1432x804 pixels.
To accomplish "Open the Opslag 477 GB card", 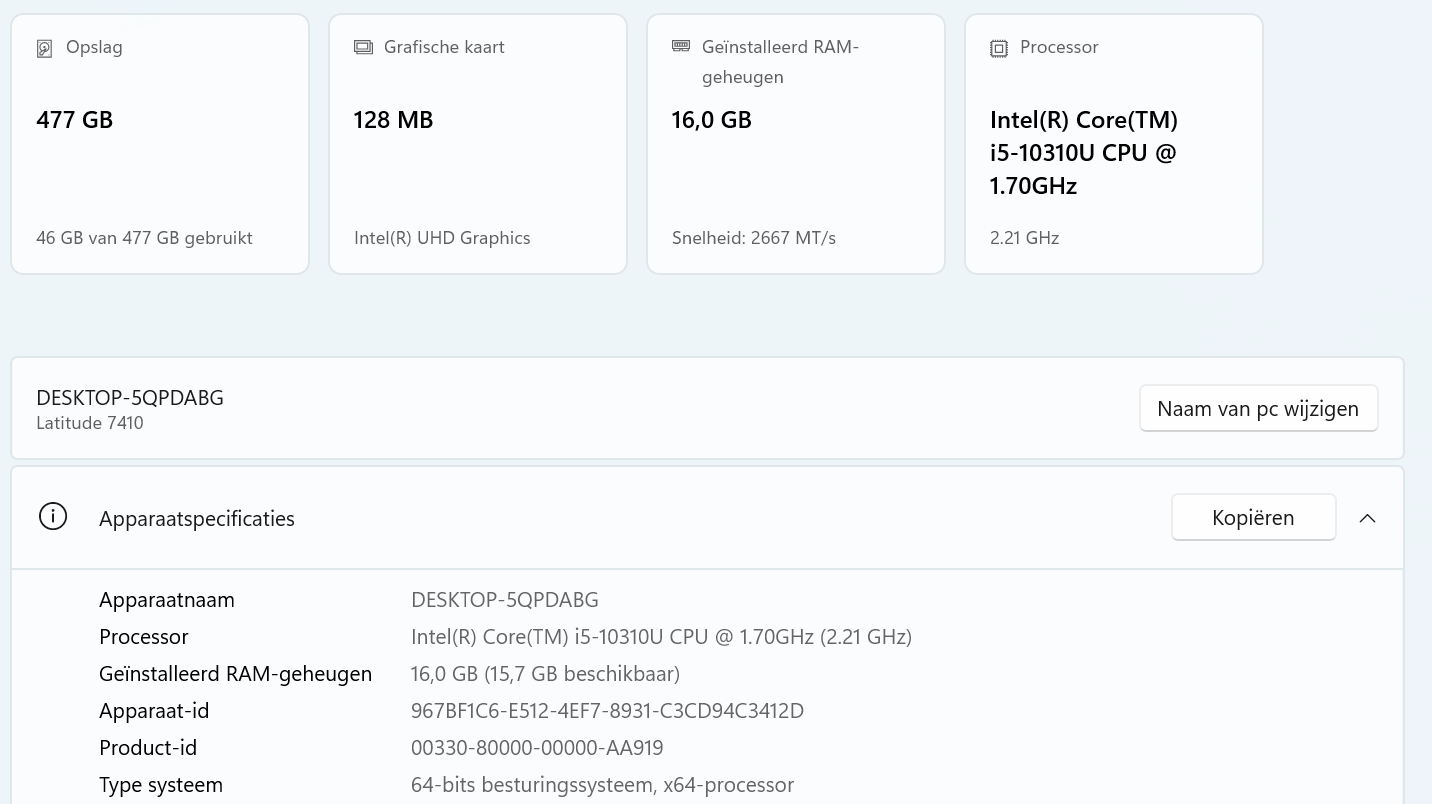I will tap(160, 144).
